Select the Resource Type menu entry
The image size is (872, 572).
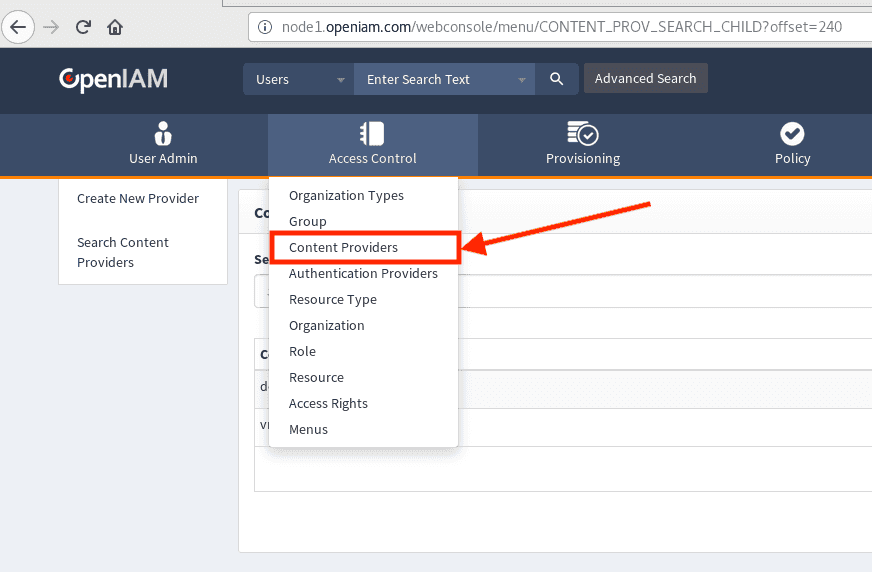pyautogui.click(x=332, y=299)
